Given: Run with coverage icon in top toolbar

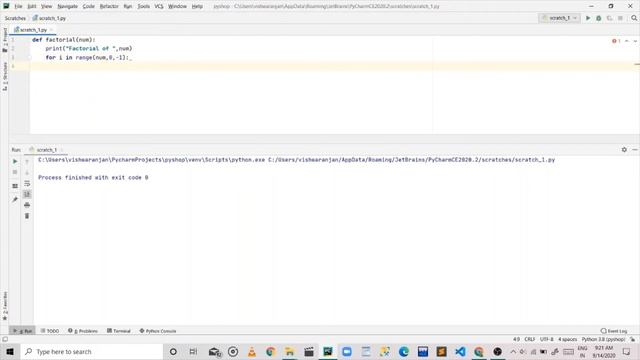Looking at the screenshot, I should click(x=609, y=18).
